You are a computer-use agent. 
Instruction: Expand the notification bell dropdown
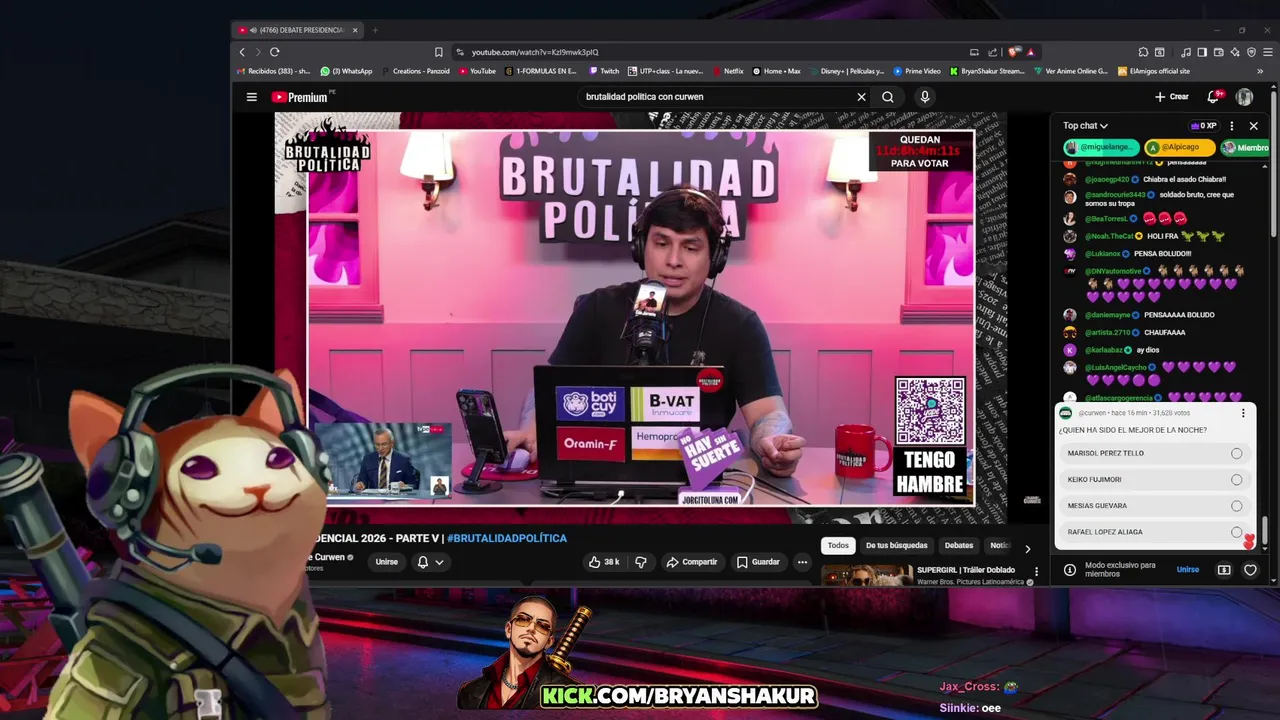coord(430,562)
